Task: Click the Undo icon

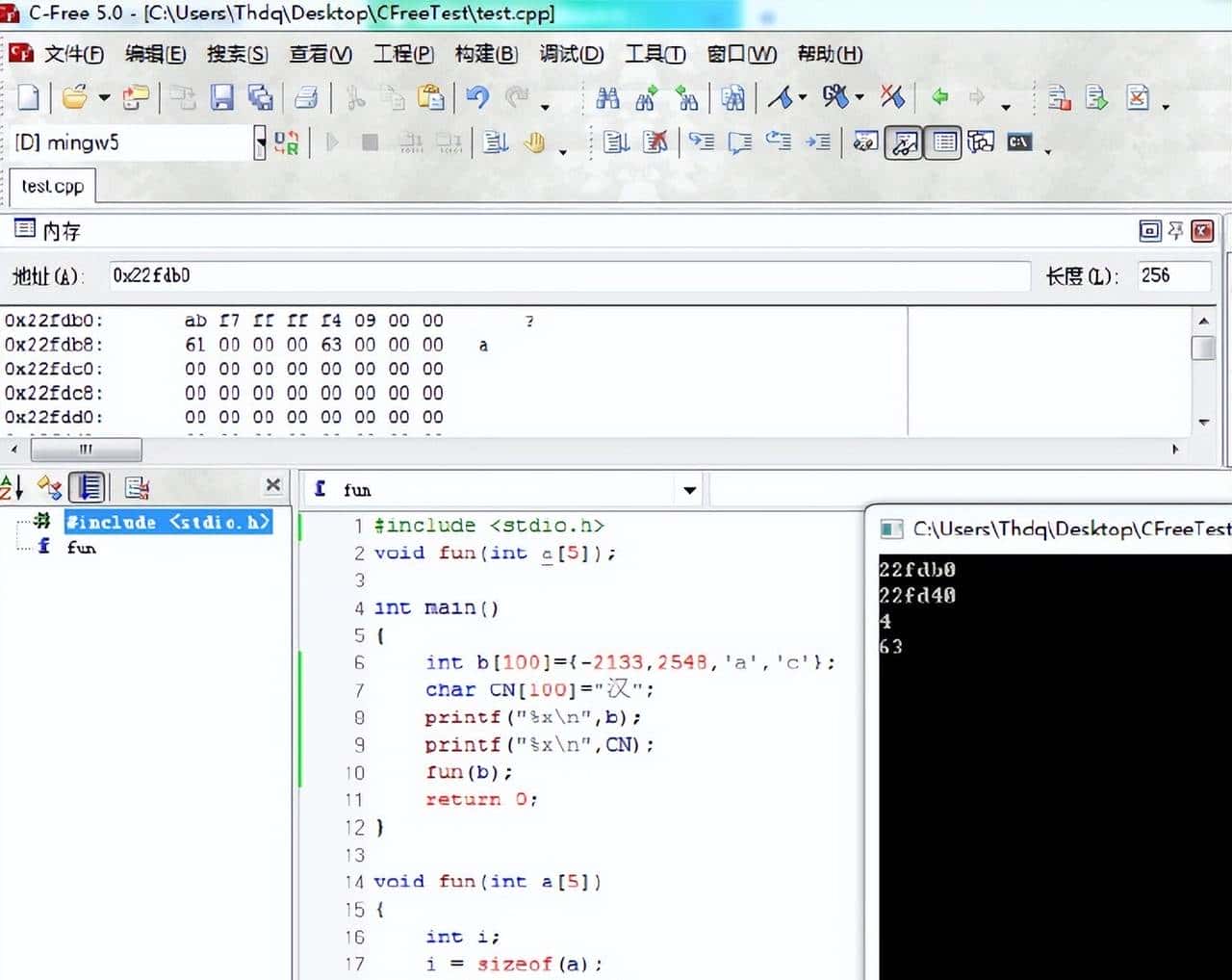Action: coord(478,96)
